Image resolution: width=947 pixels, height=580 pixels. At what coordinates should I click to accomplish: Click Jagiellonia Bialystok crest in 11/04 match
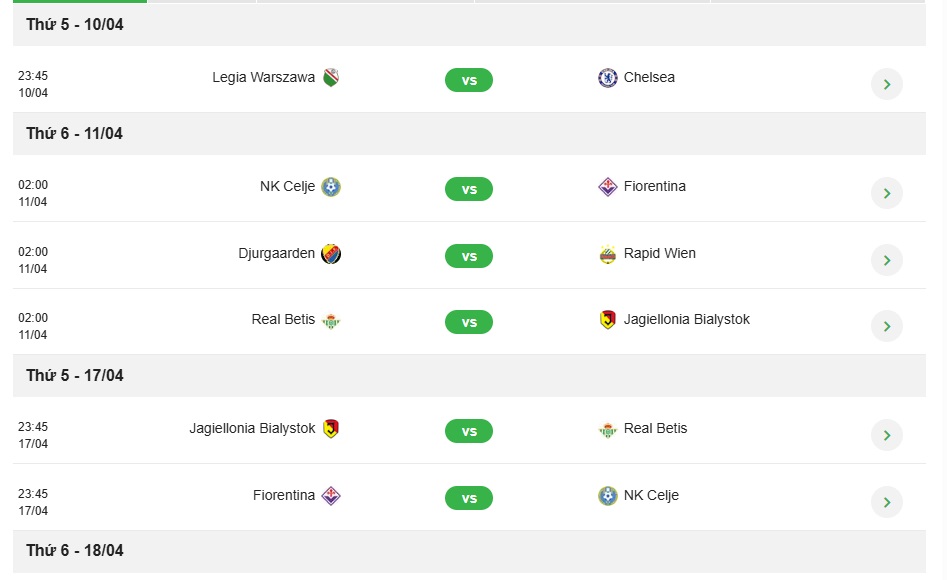(608, 320)
